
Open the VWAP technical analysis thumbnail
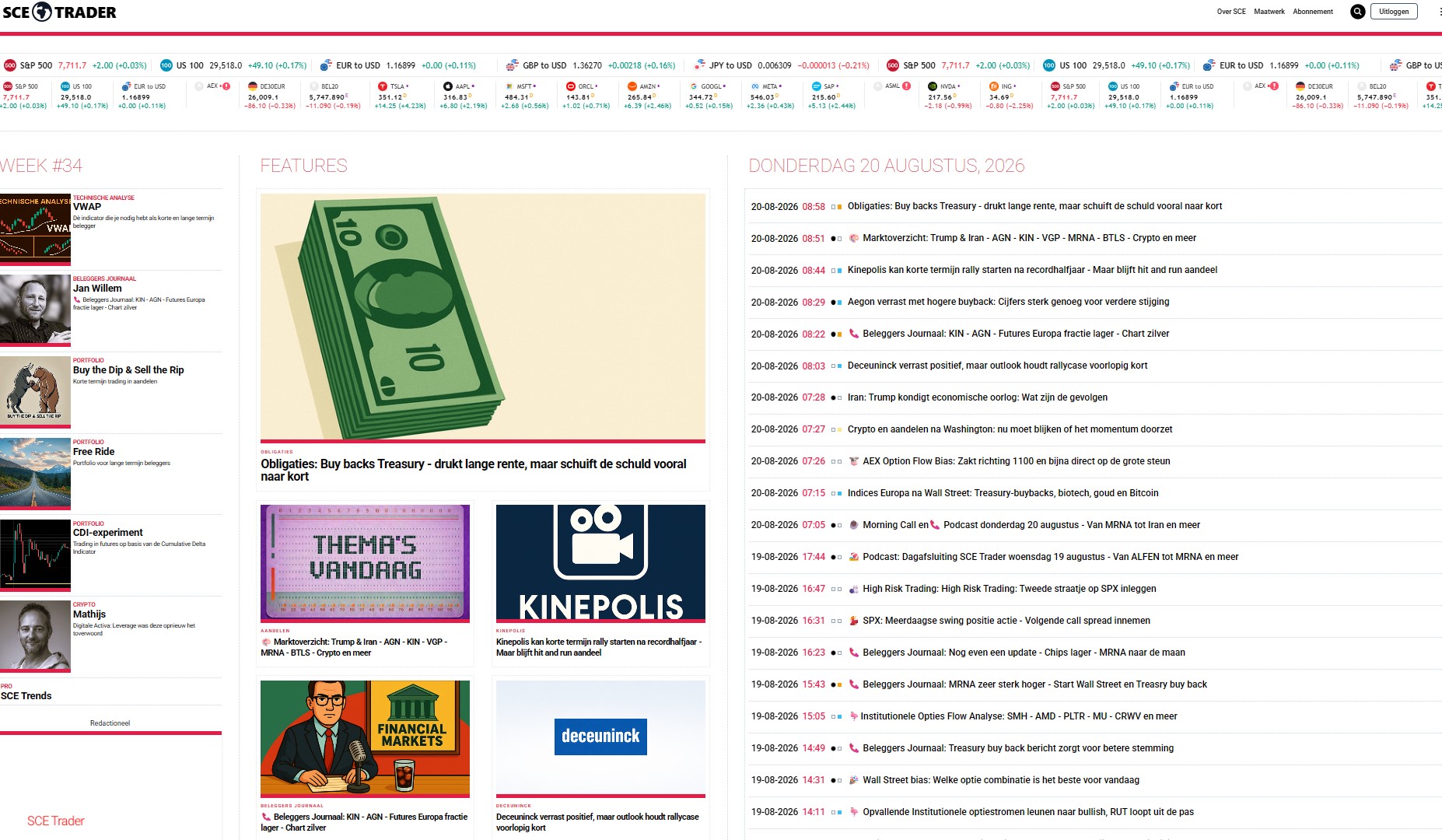point(35,229)
